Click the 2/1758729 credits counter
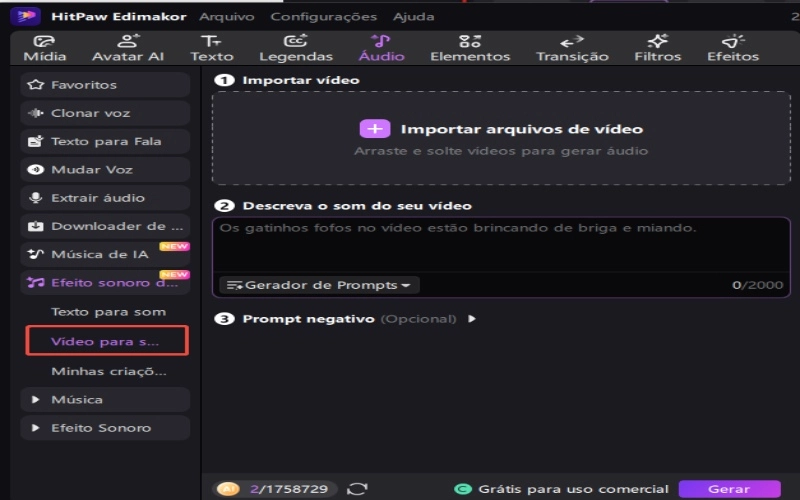This screenshot has width=800, height=500. pos(289,489)
